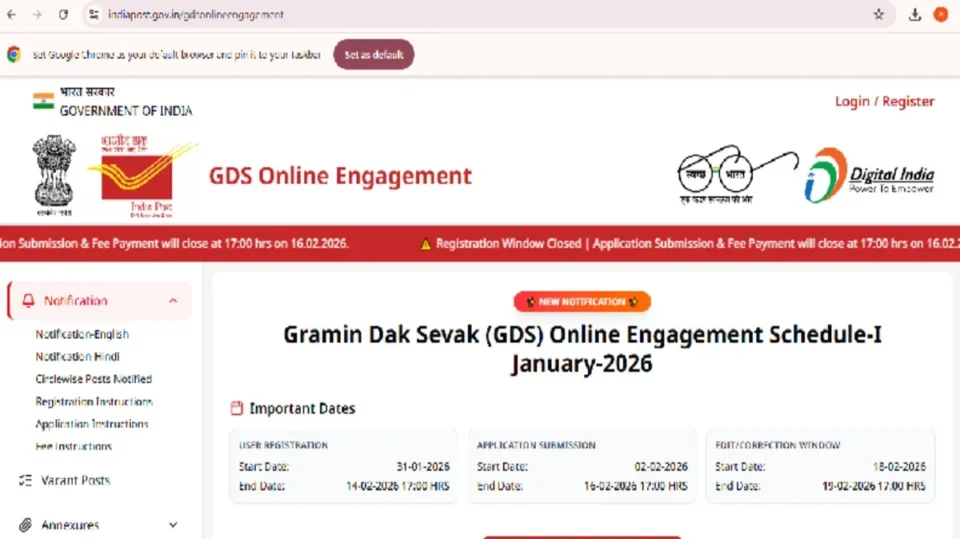Open the Notification Hindi link
The height and width of the screenshot is (539, 960).
(x=77, y=357)
